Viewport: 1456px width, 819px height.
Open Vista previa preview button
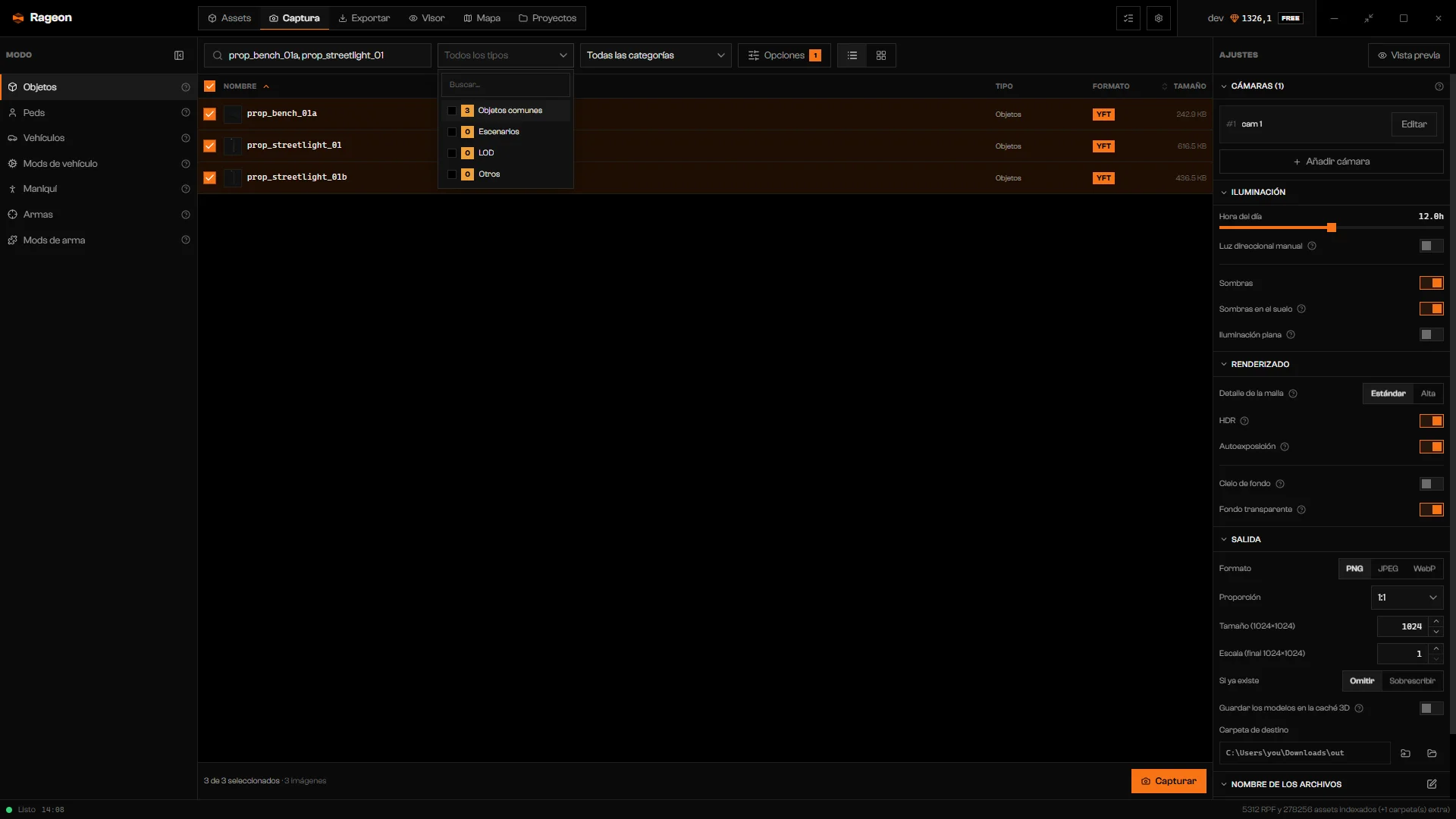click(1408, 55)
